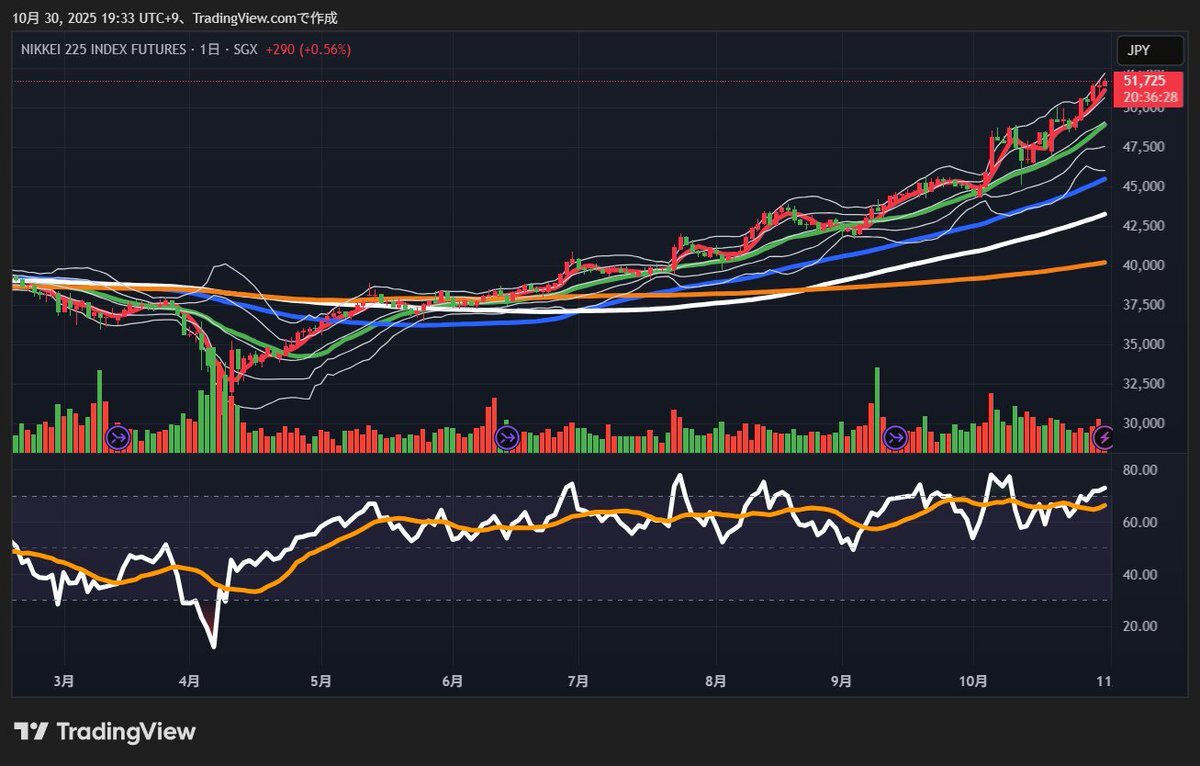Click the purple lightning event icon
This screenshot has height=766, width=1200.
pyautogui.click(x=1104, y=438)
